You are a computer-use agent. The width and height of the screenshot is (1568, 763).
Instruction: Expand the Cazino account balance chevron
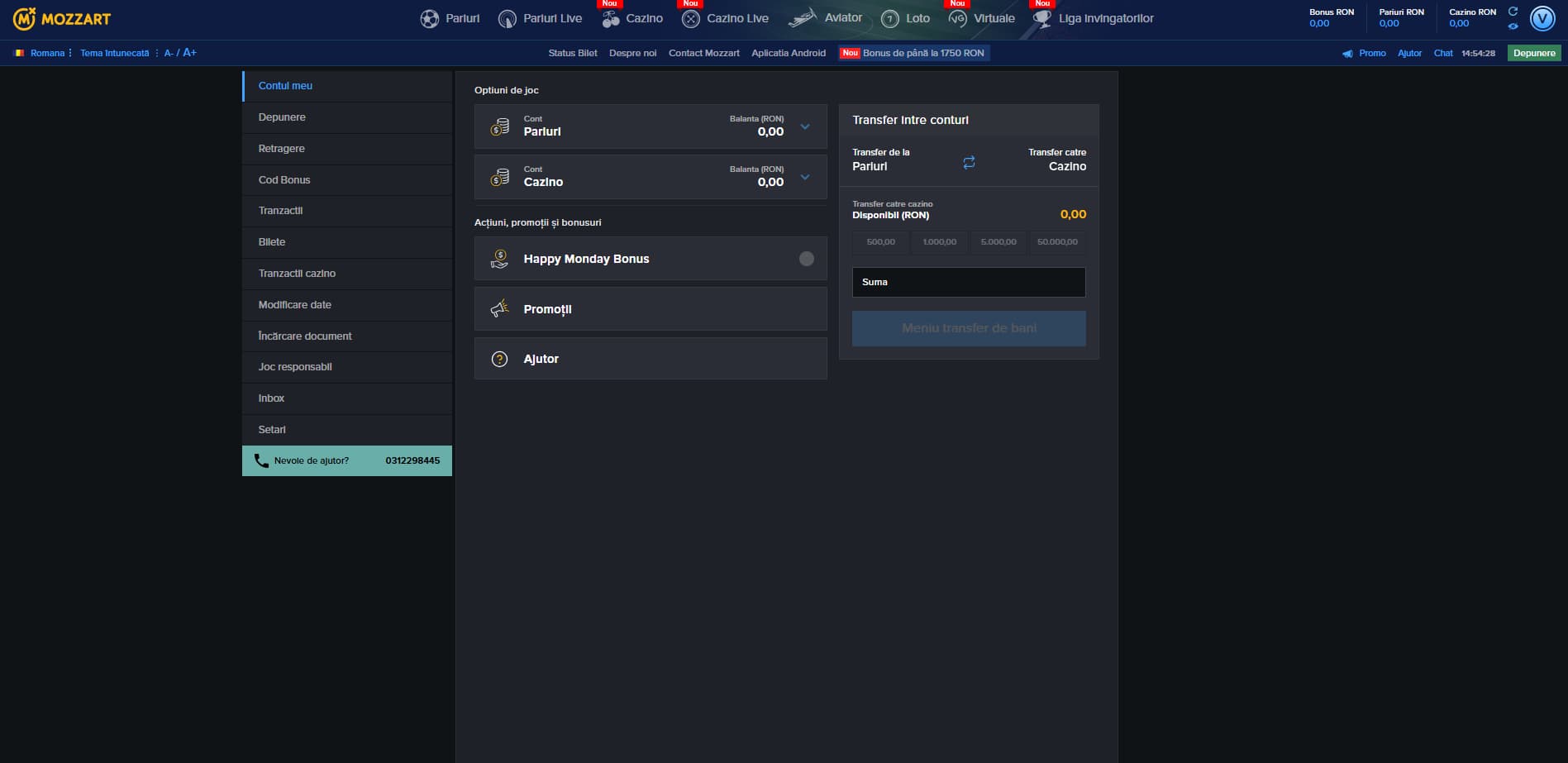(805, 177)
